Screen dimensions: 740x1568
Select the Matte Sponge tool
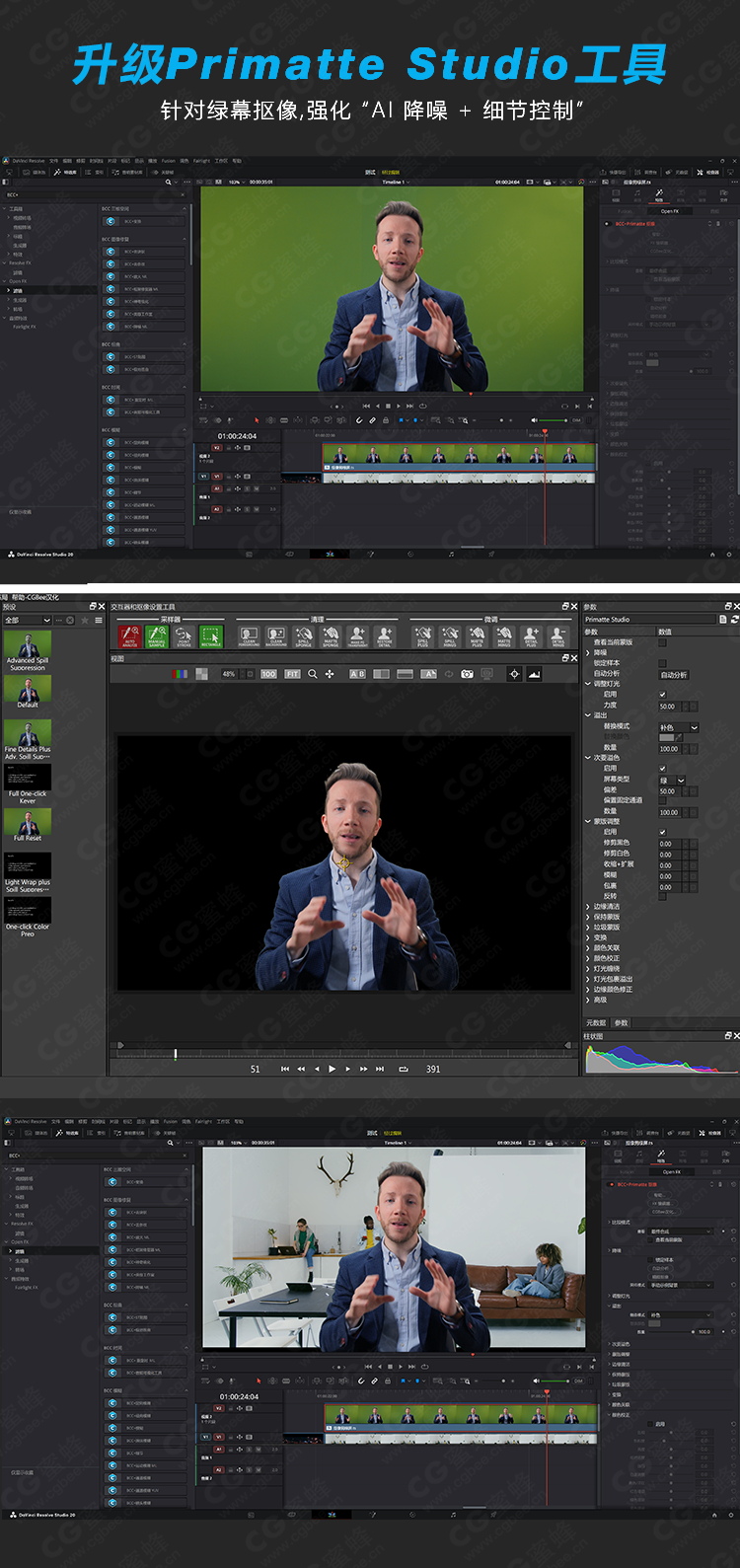331,636
